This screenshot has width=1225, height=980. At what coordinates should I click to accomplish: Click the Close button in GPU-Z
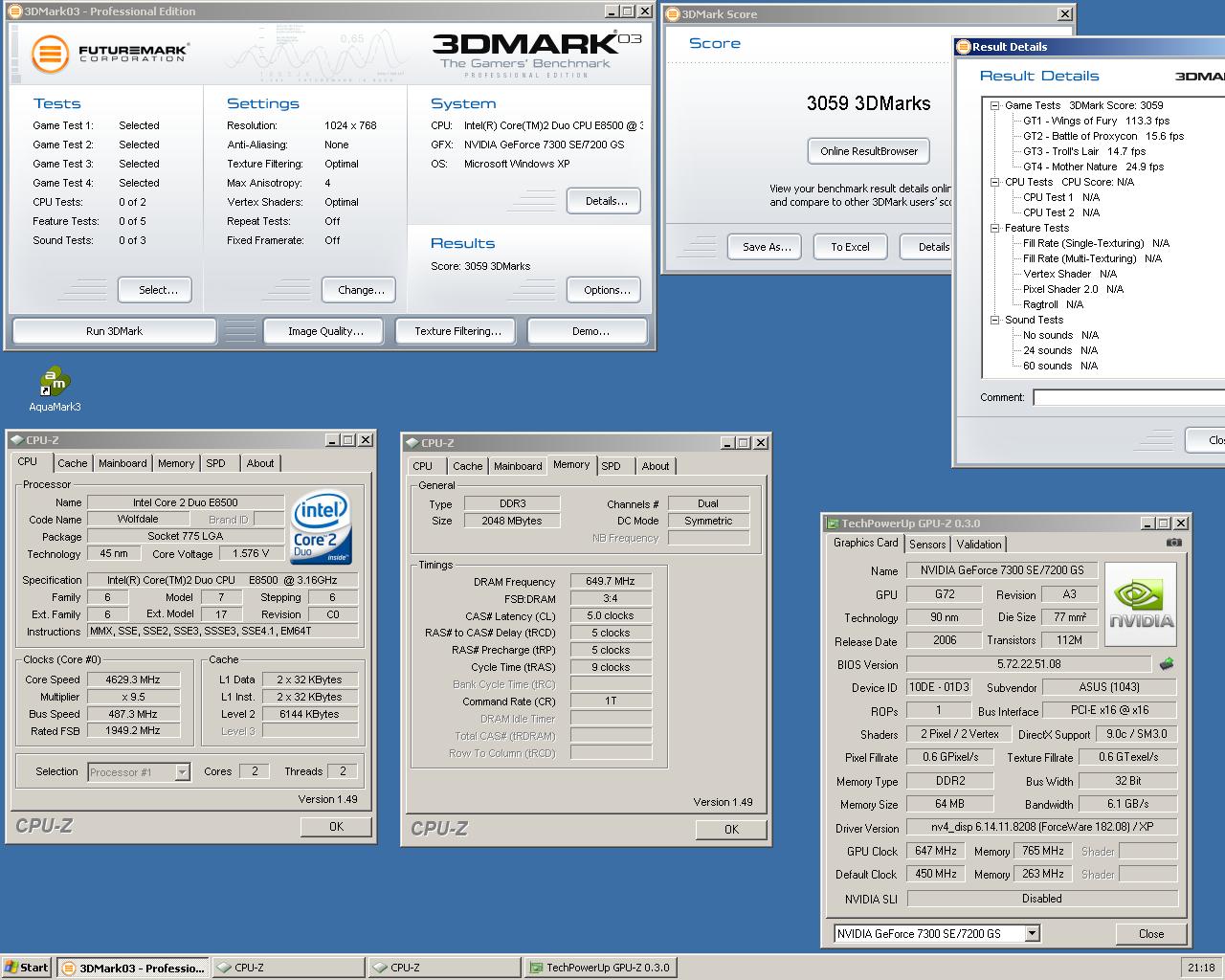[x=1151, y=934]
